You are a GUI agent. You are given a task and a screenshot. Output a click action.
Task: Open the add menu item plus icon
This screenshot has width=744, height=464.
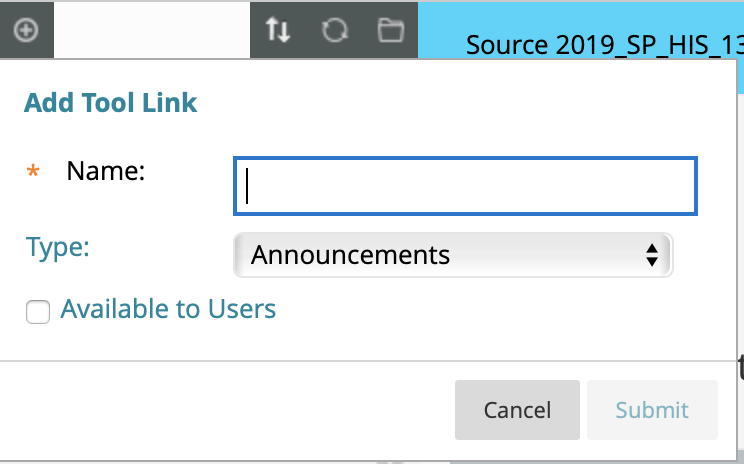pos(26,30)
